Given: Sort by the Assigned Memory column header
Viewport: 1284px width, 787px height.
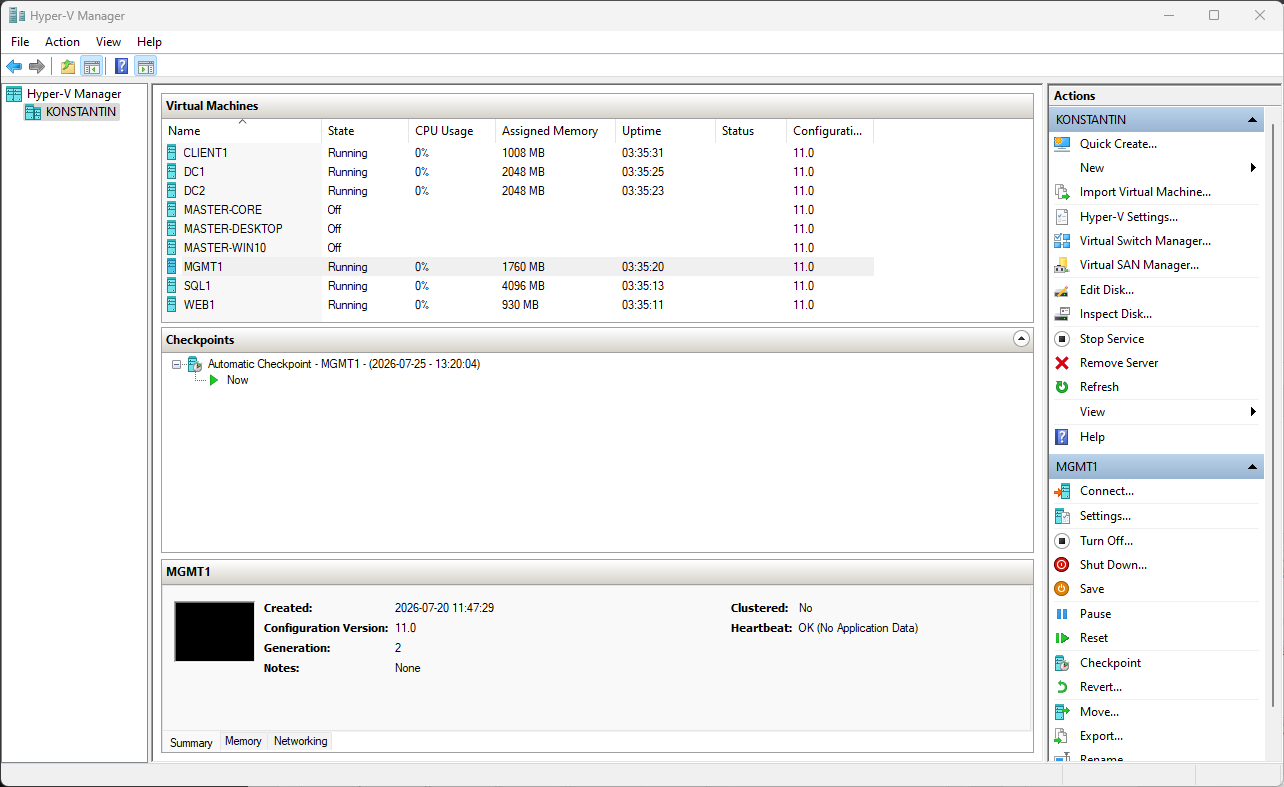Looking at the screenshot, I should coord(555,131).
